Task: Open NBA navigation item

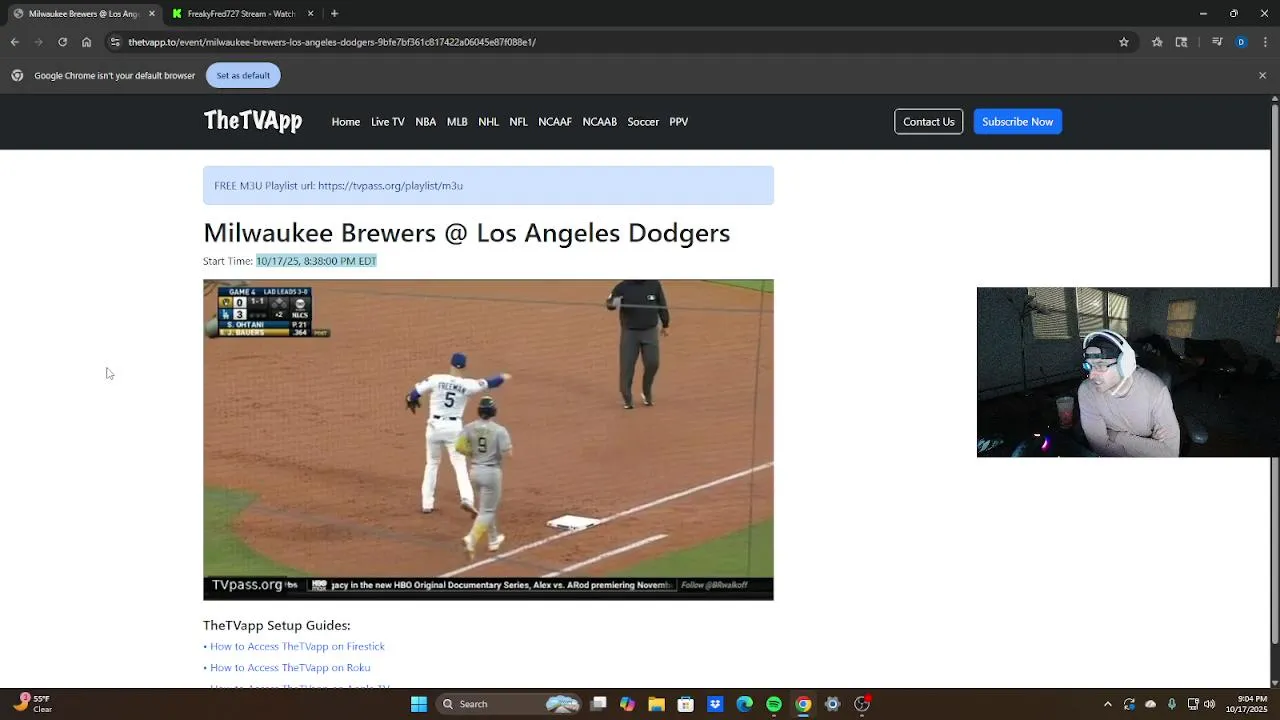Action: click(426, 122)
